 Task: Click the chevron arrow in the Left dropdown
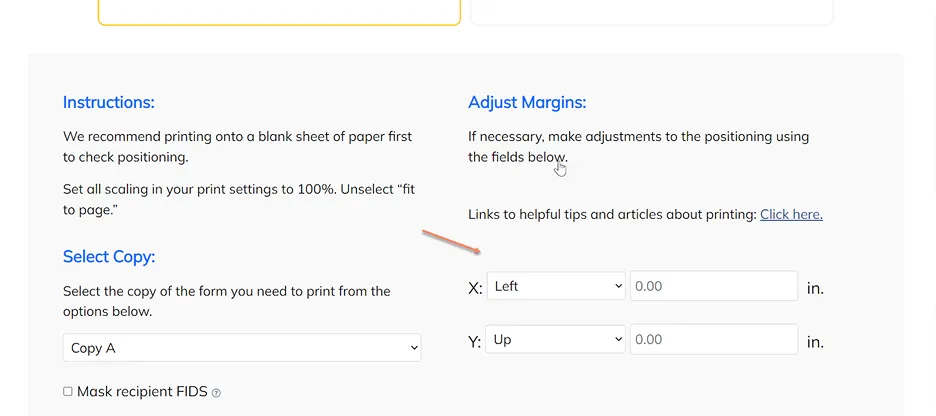pyautogui.click(x=618, y=286)
